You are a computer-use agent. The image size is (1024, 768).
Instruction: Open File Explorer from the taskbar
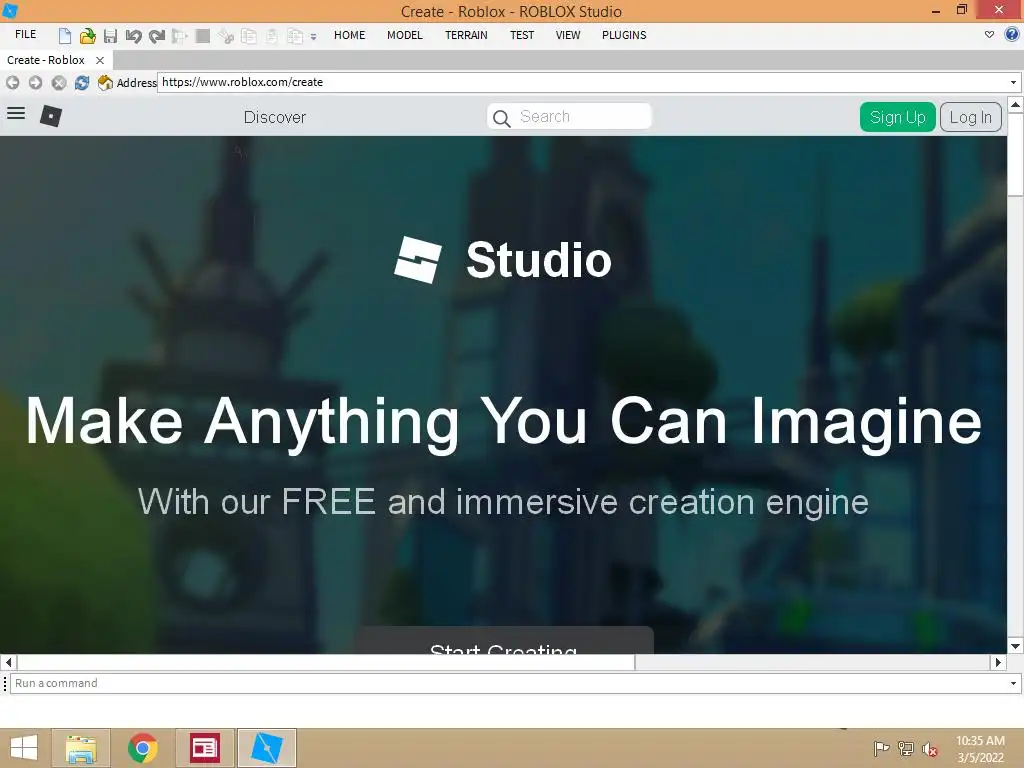coord(81,748)
